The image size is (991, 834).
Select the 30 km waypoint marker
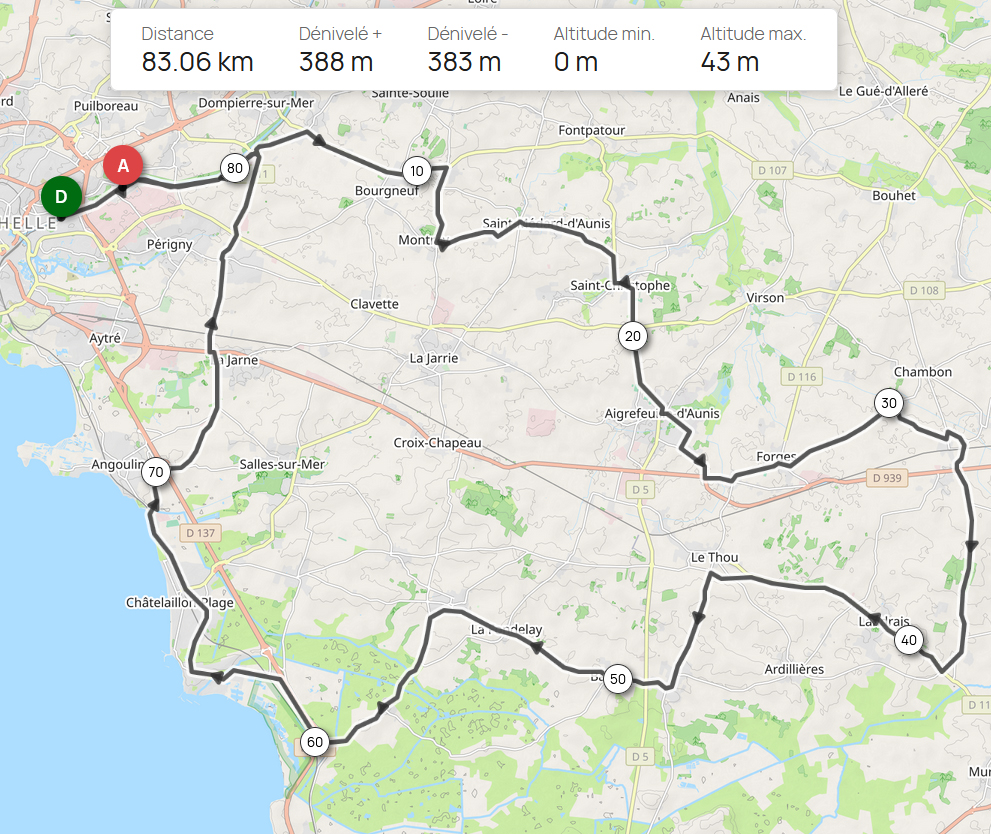[889, 403]
